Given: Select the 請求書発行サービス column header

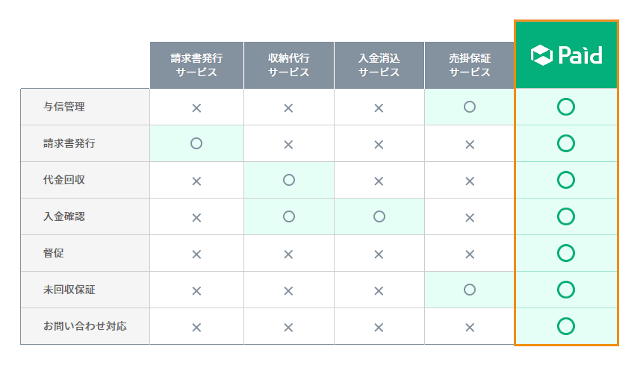Looking at the screenshot, I should click(196, 65).
